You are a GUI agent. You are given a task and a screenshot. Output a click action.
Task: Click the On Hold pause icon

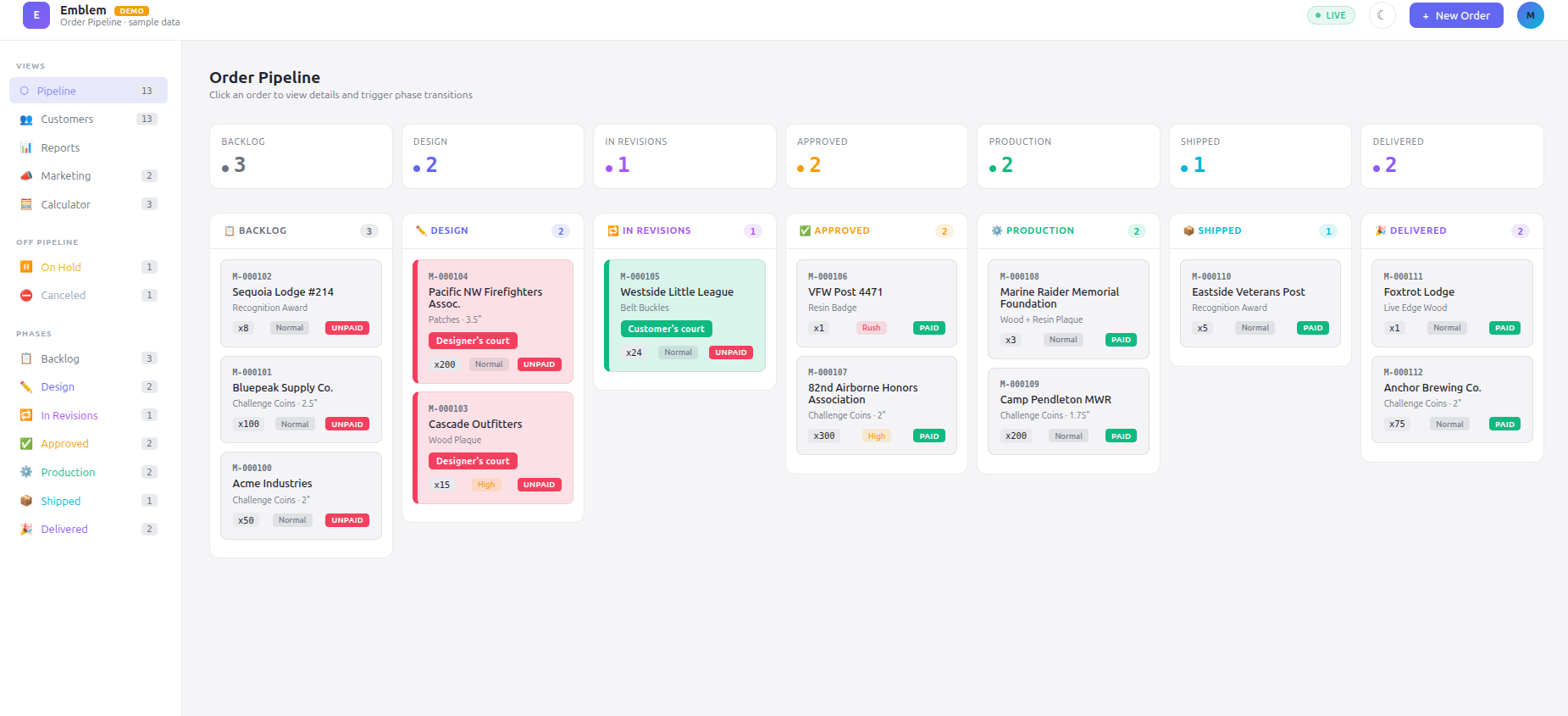(26, 267)
